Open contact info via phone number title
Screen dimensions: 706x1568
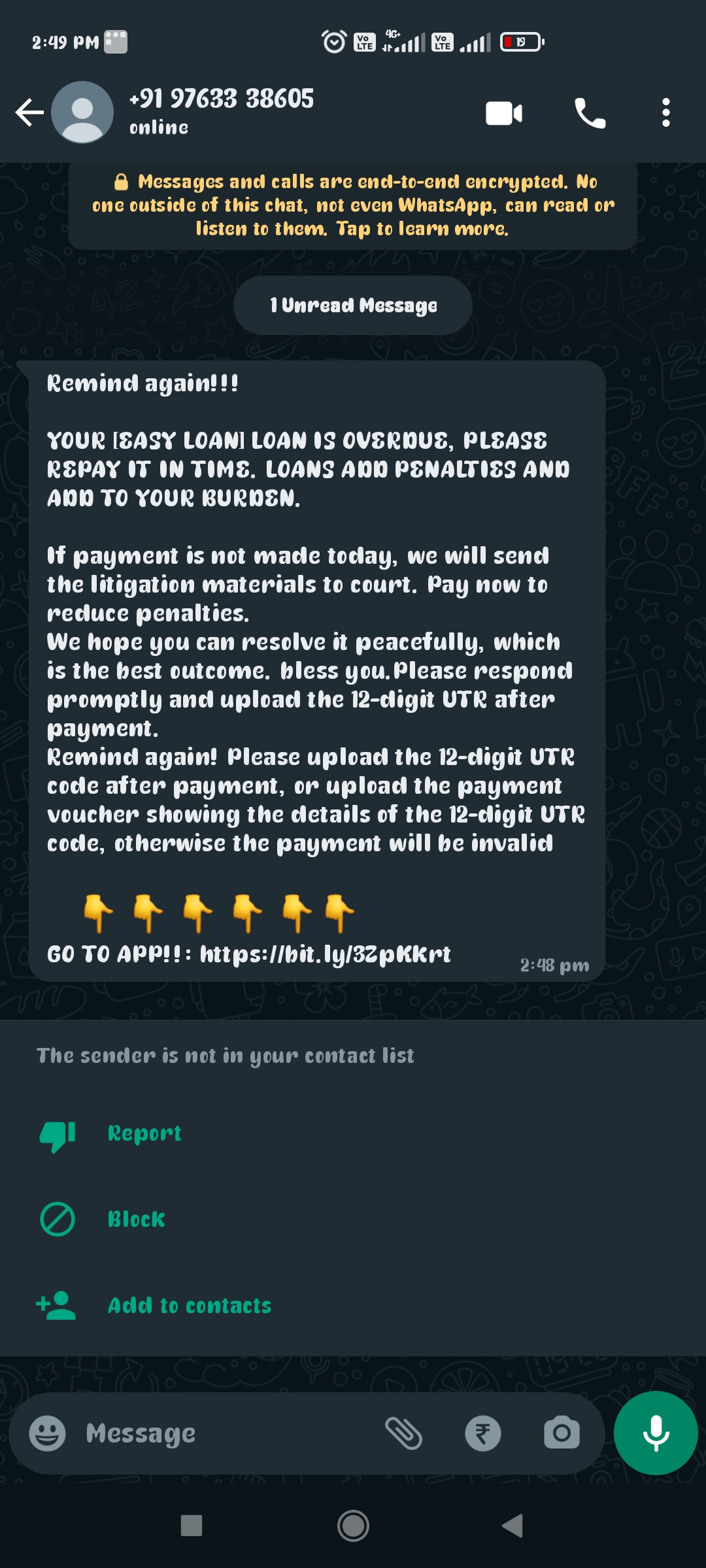[x=222, y=99]
